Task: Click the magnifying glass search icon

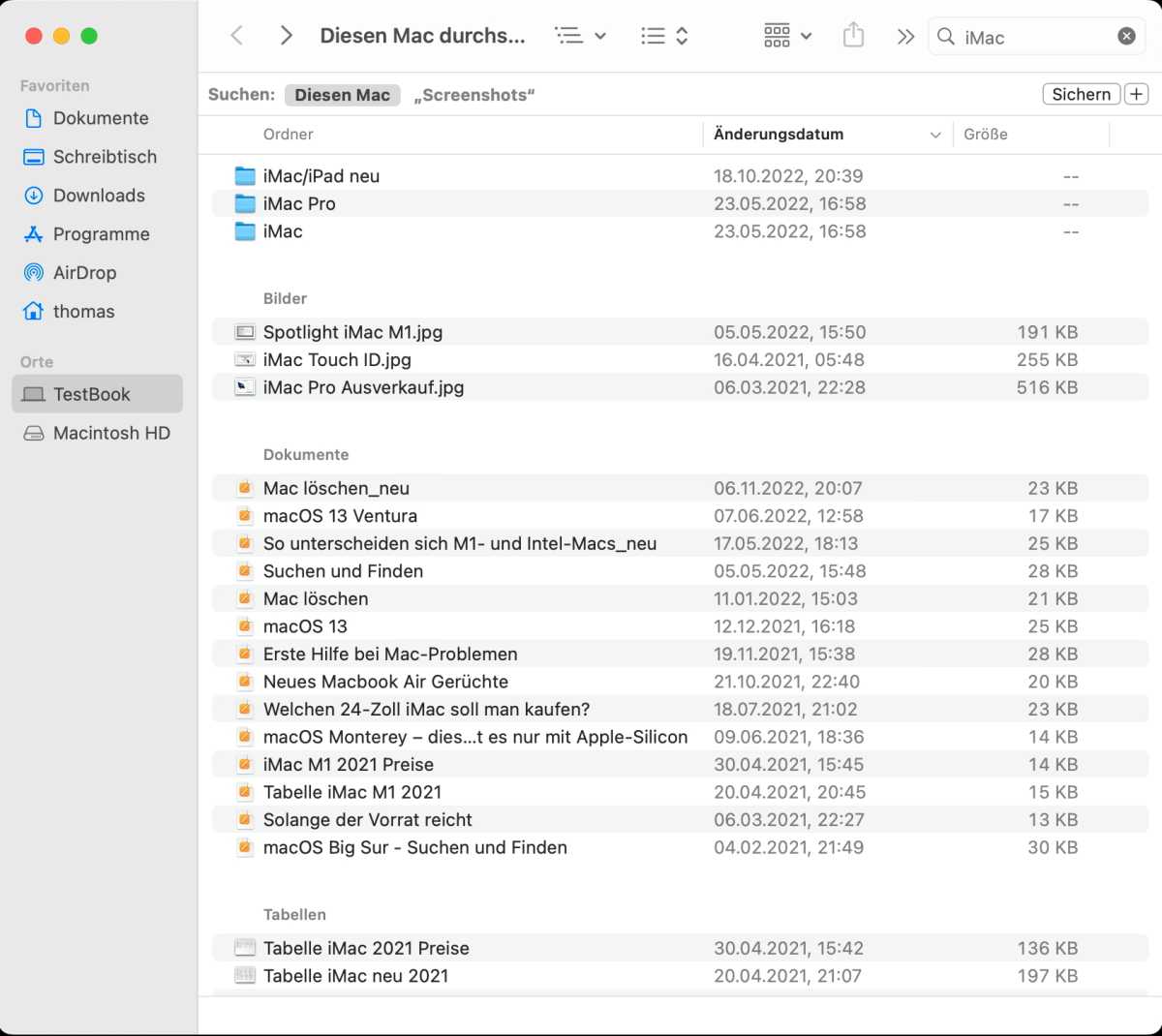Action: 946,37
